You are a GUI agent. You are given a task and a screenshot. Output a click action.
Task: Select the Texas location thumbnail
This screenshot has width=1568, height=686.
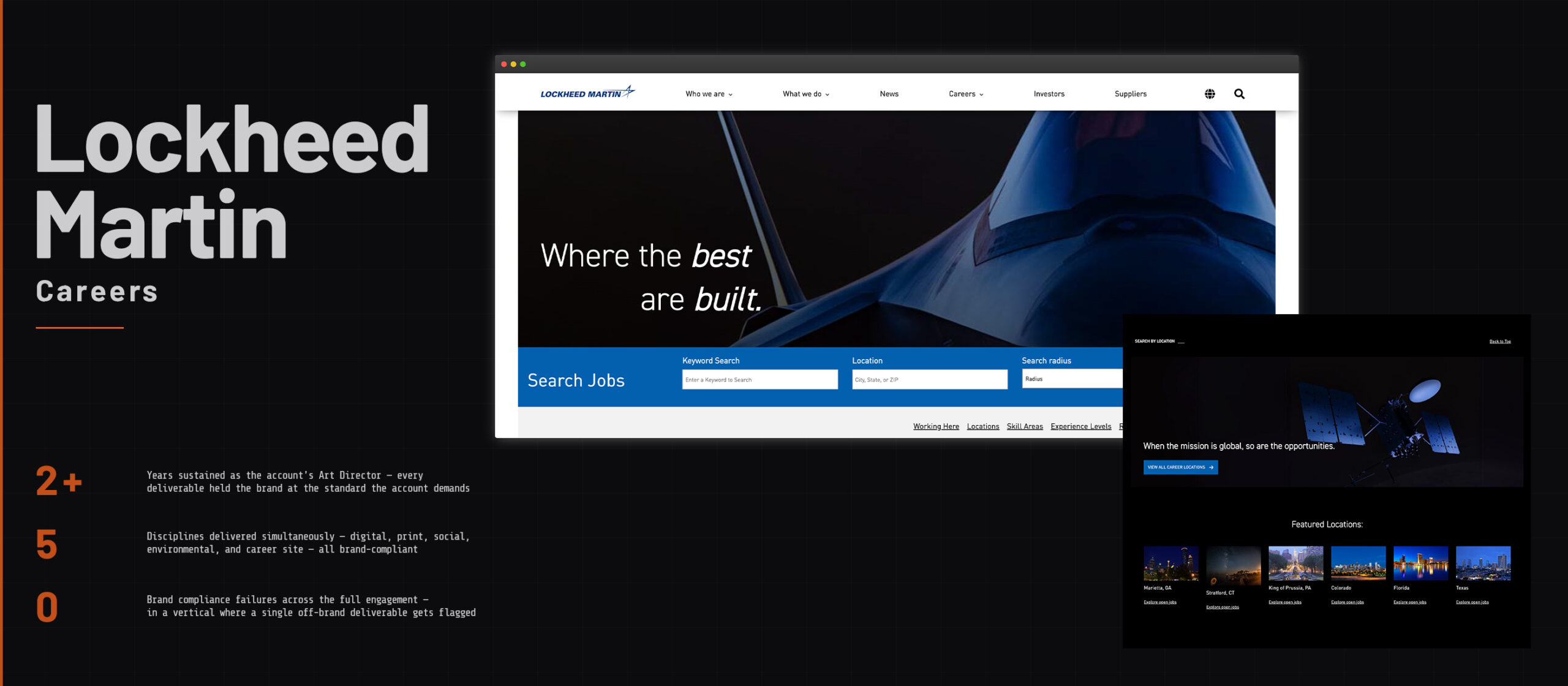[1483, 563]
